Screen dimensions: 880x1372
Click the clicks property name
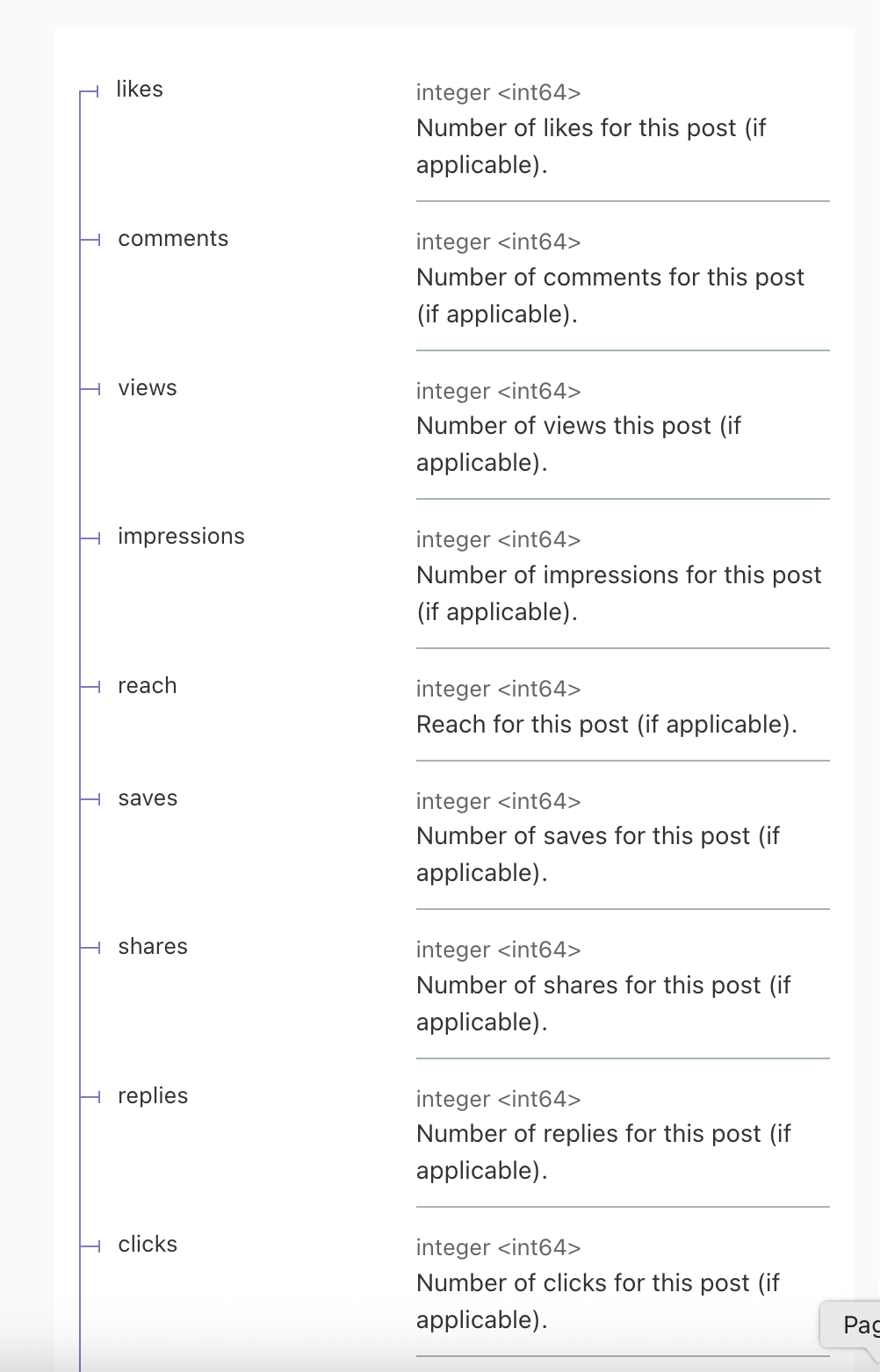click(148, 1245)
